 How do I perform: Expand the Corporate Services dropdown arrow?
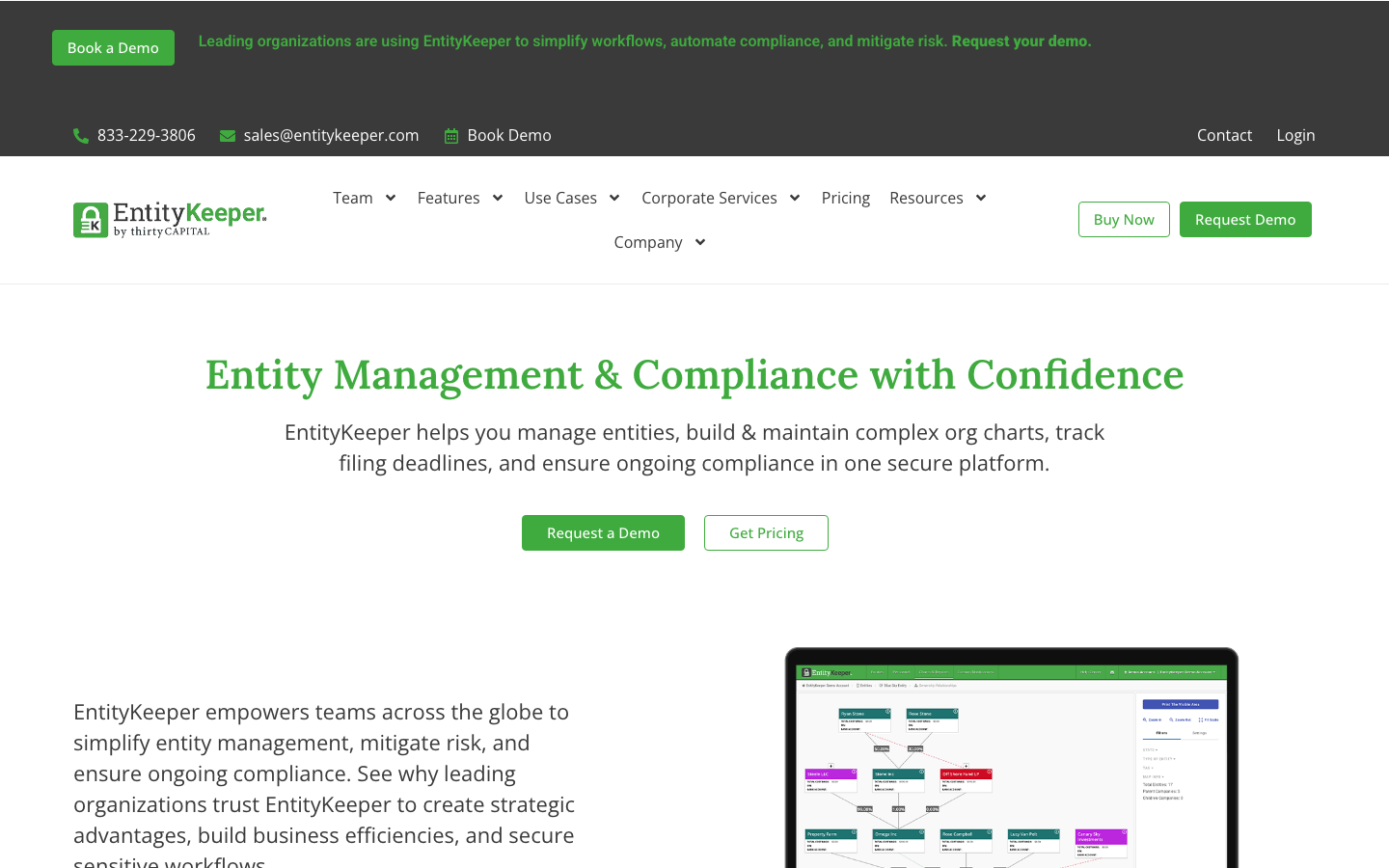(795, 198)
